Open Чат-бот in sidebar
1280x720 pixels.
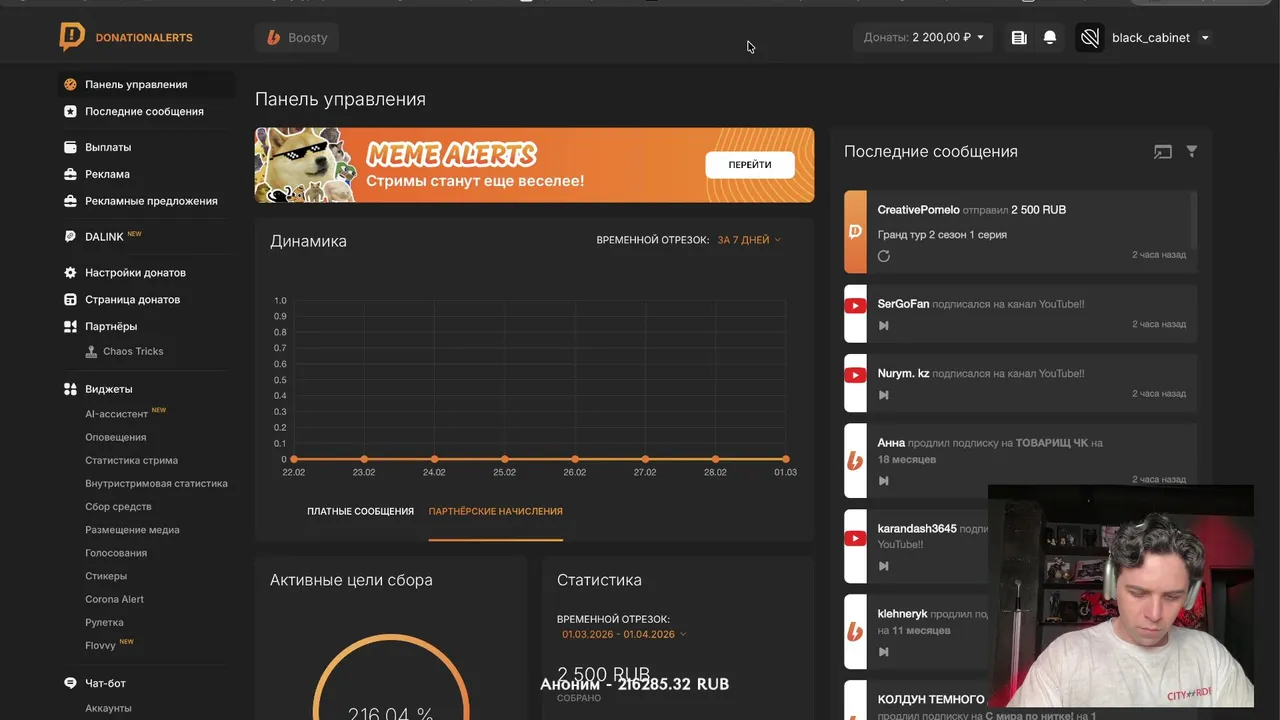tap(105, 684)
